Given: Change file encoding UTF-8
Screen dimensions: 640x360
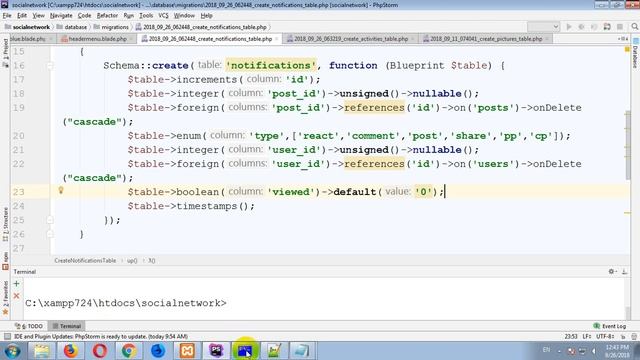Looking at the screenshot, I should 605,336.
